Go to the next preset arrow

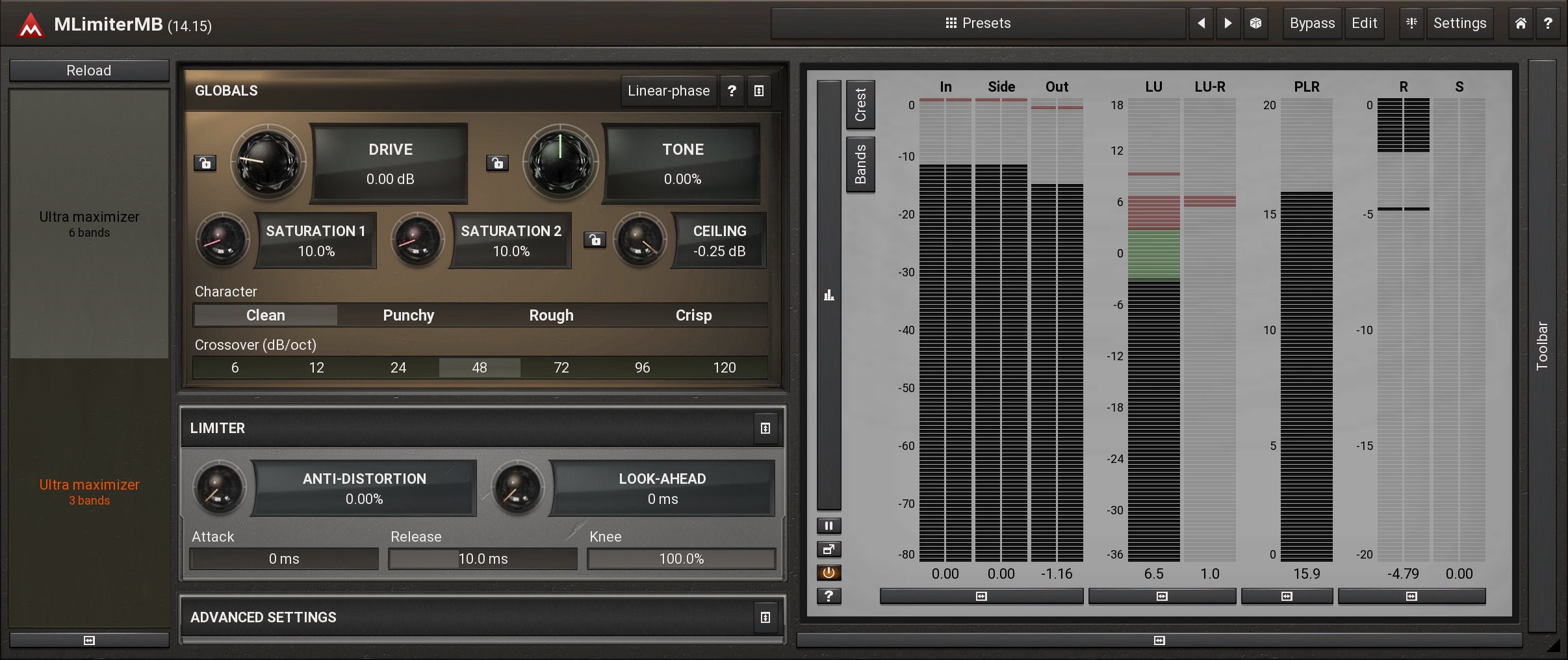[x=1227, y=23]
